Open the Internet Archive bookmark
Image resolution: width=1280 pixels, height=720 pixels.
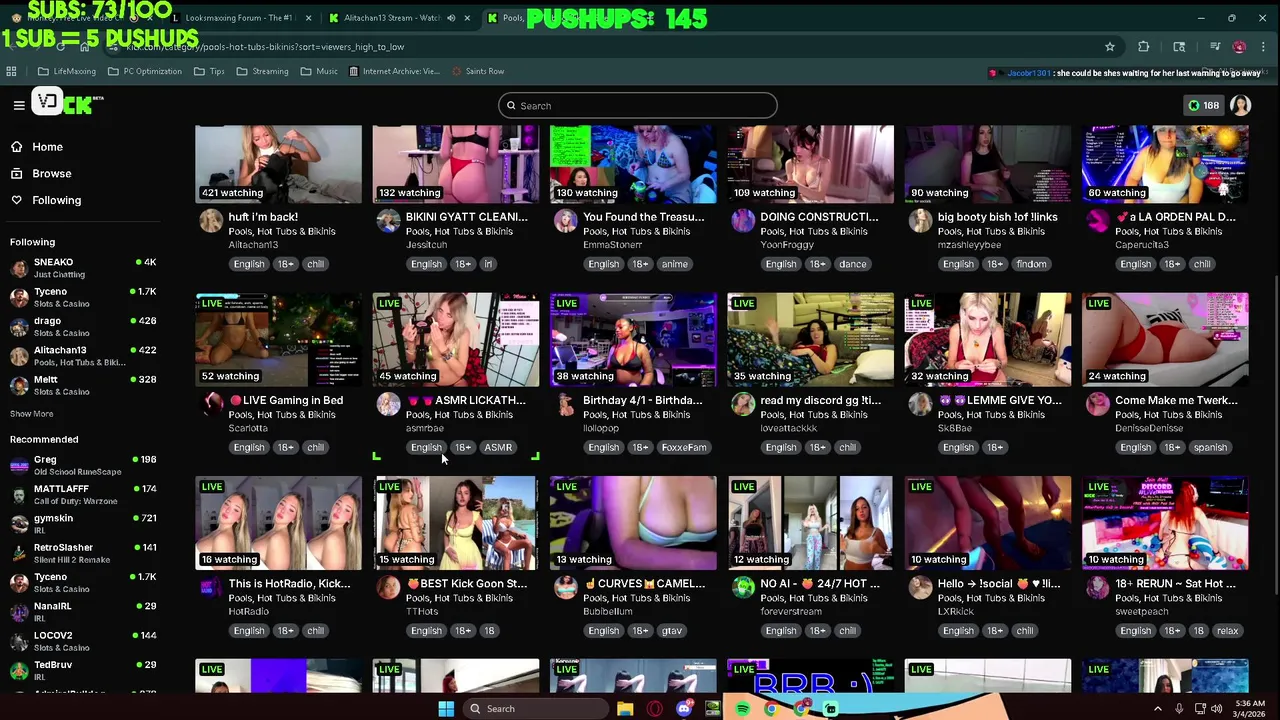[393, 71]
